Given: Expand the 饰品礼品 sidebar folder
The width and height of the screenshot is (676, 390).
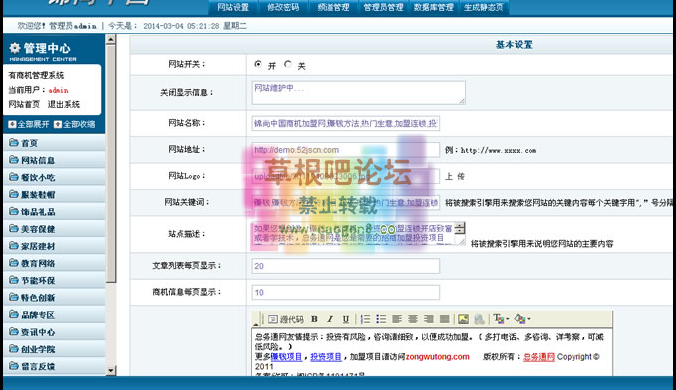Looking at the screenshot, I should [54, 212].
